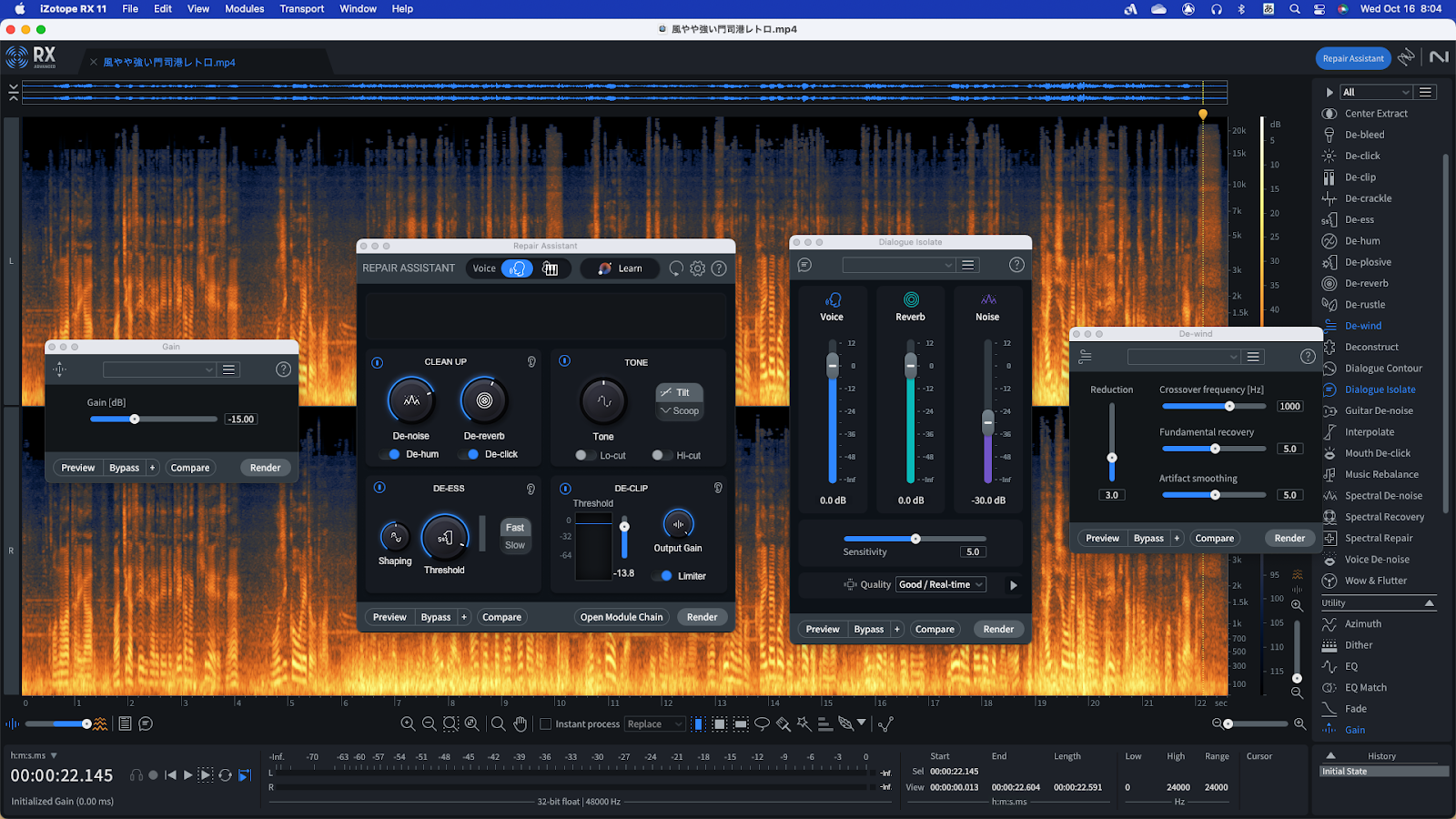The width and height of the screenshot is (1456, 819).
Task: Open the EQ Match utility
Action: [x=1366, y=688]
